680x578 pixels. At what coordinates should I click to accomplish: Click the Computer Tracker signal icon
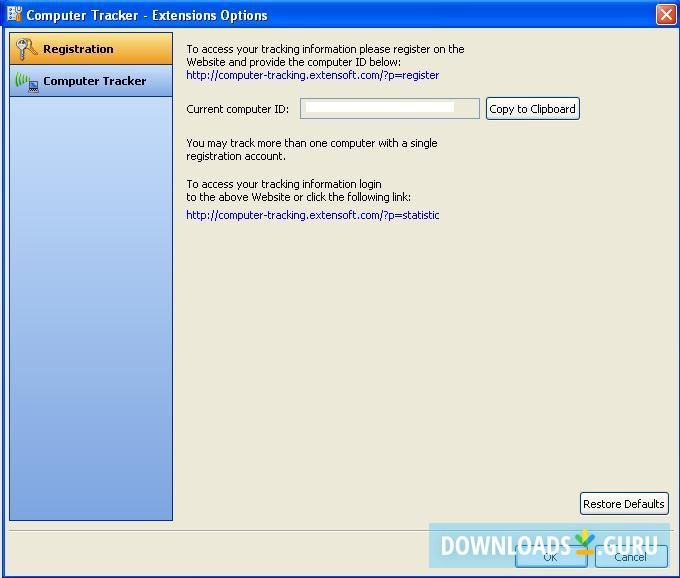click(27, 82)
